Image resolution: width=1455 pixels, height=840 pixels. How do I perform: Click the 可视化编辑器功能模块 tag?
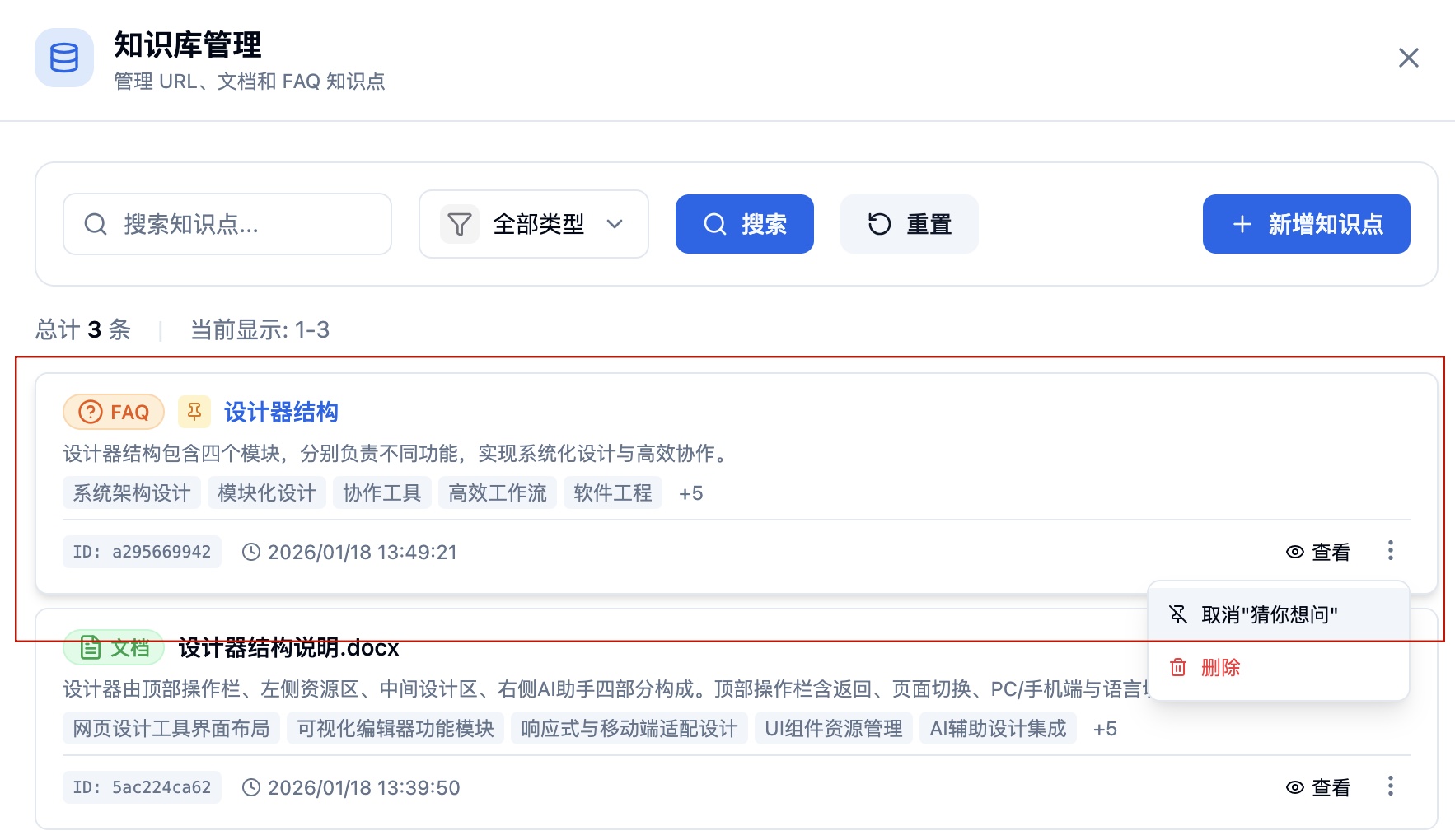(x=395, y=729)
